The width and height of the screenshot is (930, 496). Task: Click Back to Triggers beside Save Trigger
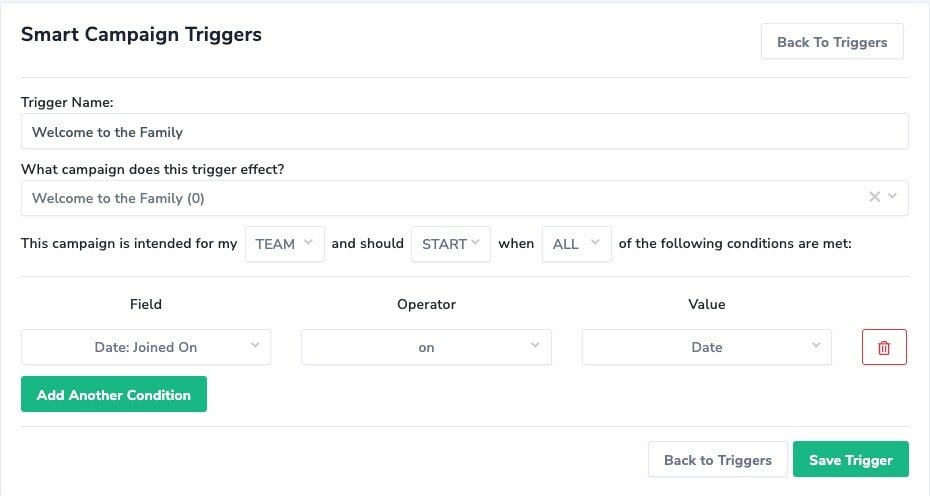(718, 459)
